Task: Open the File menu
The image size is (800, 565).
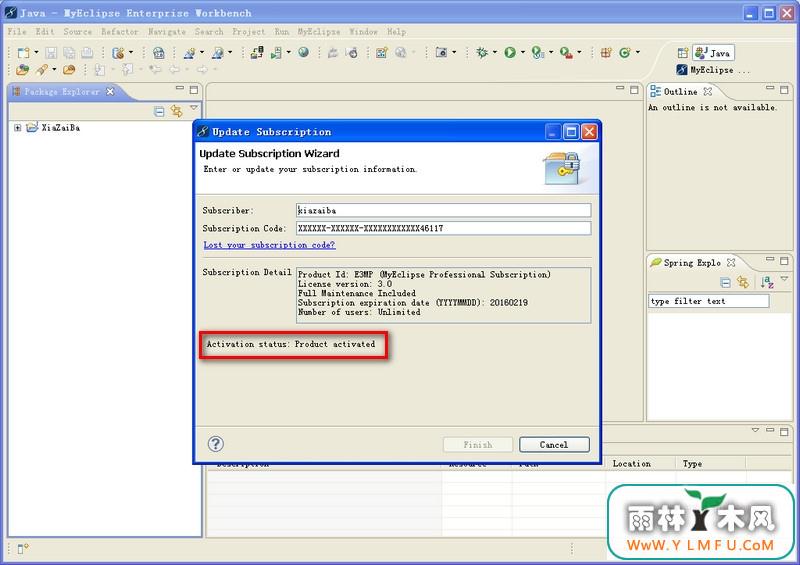Action: [x=17, y=32]
